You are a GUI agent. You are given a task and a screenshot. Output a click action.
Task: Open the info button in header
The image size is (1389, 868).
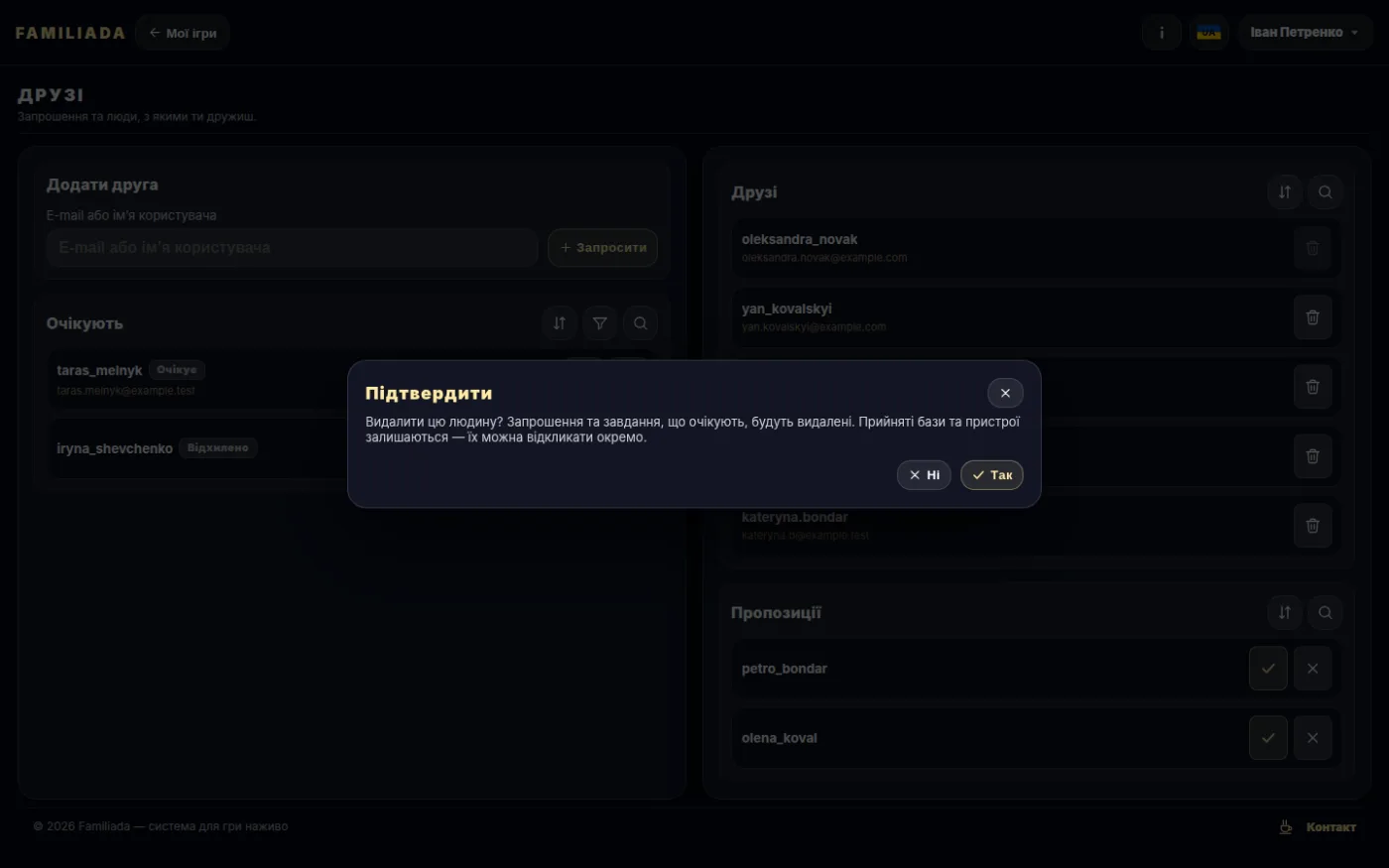coord(1161,33)
